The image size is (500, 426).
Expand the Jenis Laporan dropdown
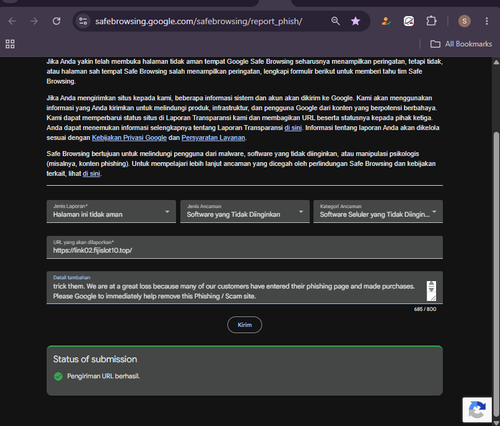coord(111,211)
